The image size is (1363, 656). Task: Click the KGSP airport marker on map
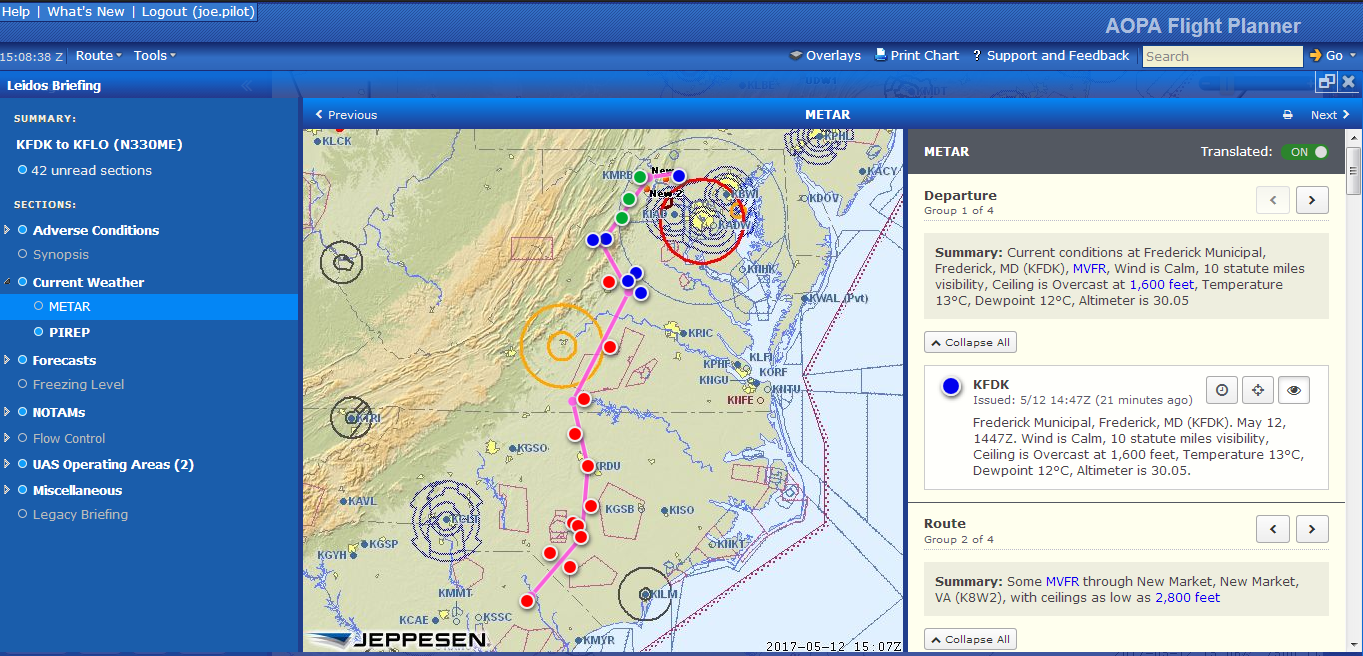[364, 545]
